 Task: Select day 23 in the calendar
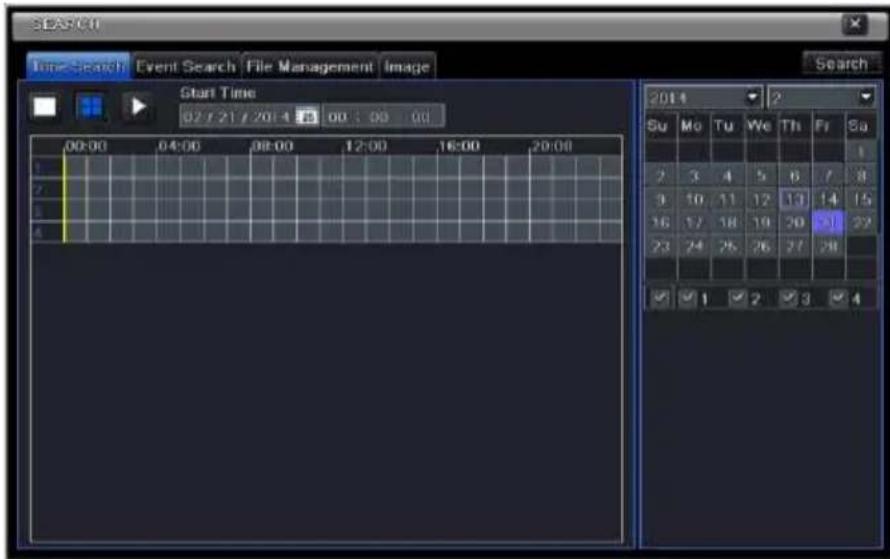(661, 246)
